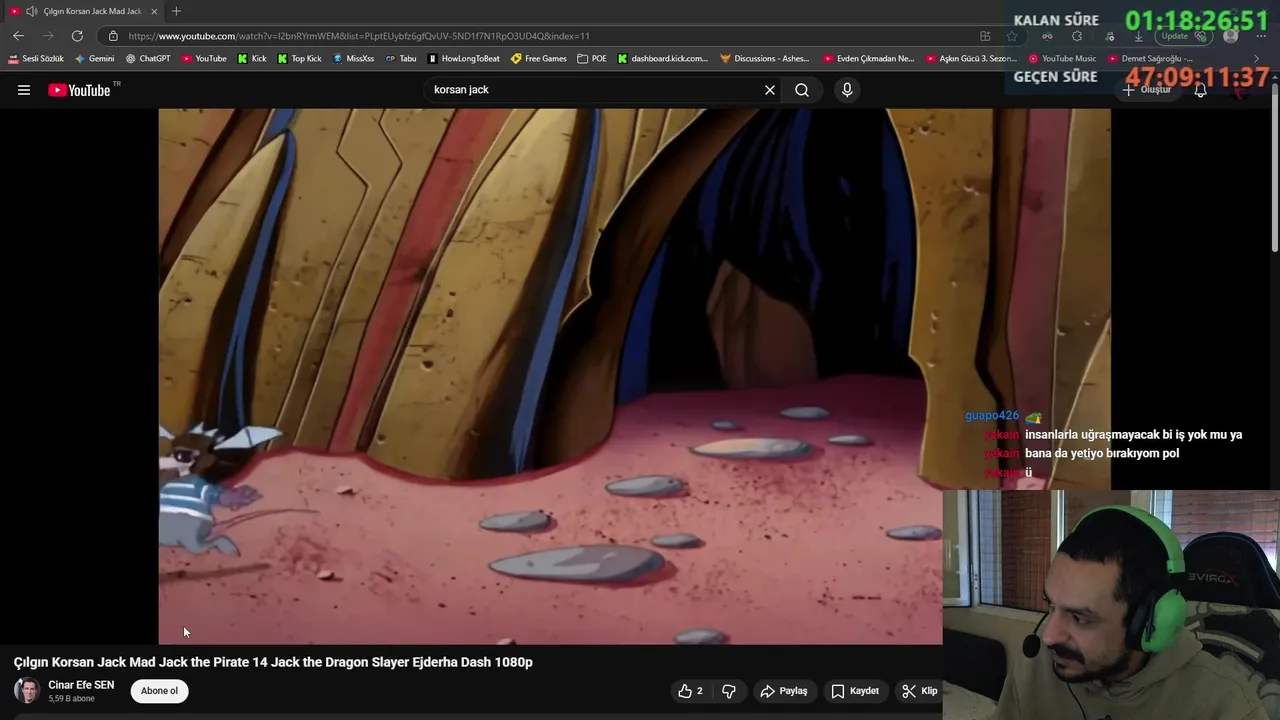Reload the page with refresh icon
The height and width of the screenshot is (720, 1280).
click(77, 36)
